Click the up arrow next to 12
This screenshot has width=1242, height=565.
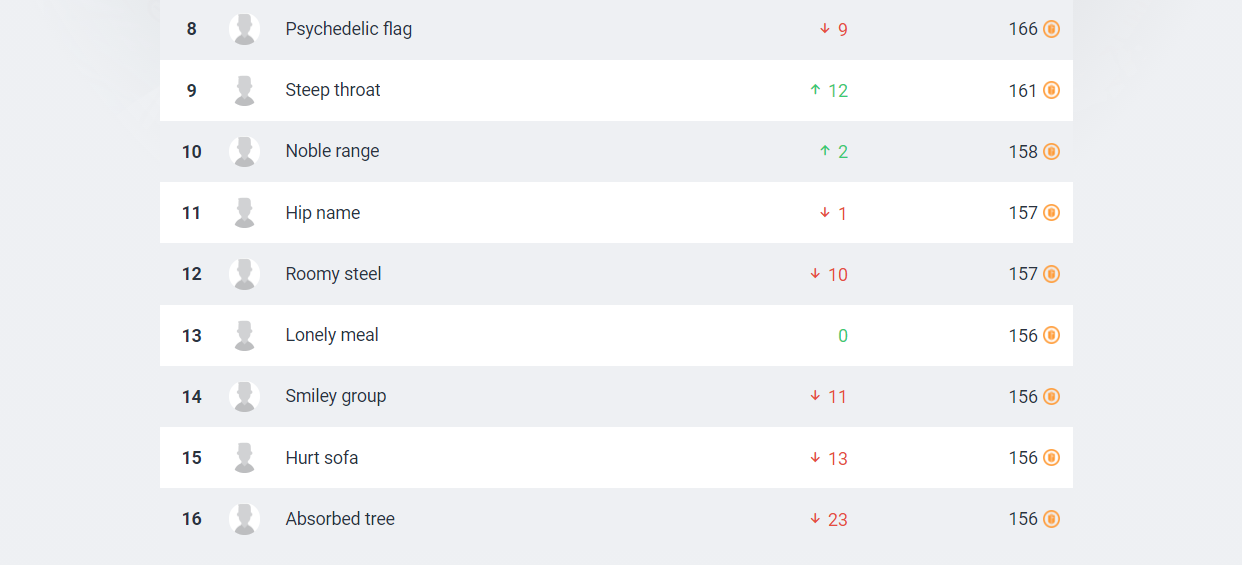(x=815, y=90)
